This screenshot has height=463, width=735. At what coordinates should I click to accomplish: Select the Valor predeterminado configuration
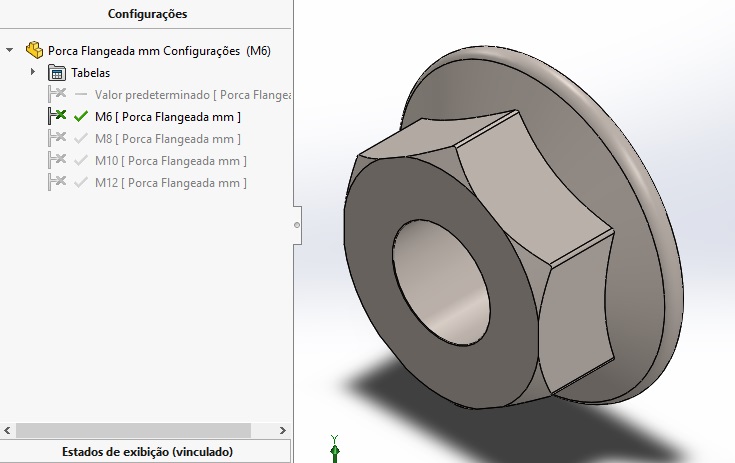click(x=193, y=95)
